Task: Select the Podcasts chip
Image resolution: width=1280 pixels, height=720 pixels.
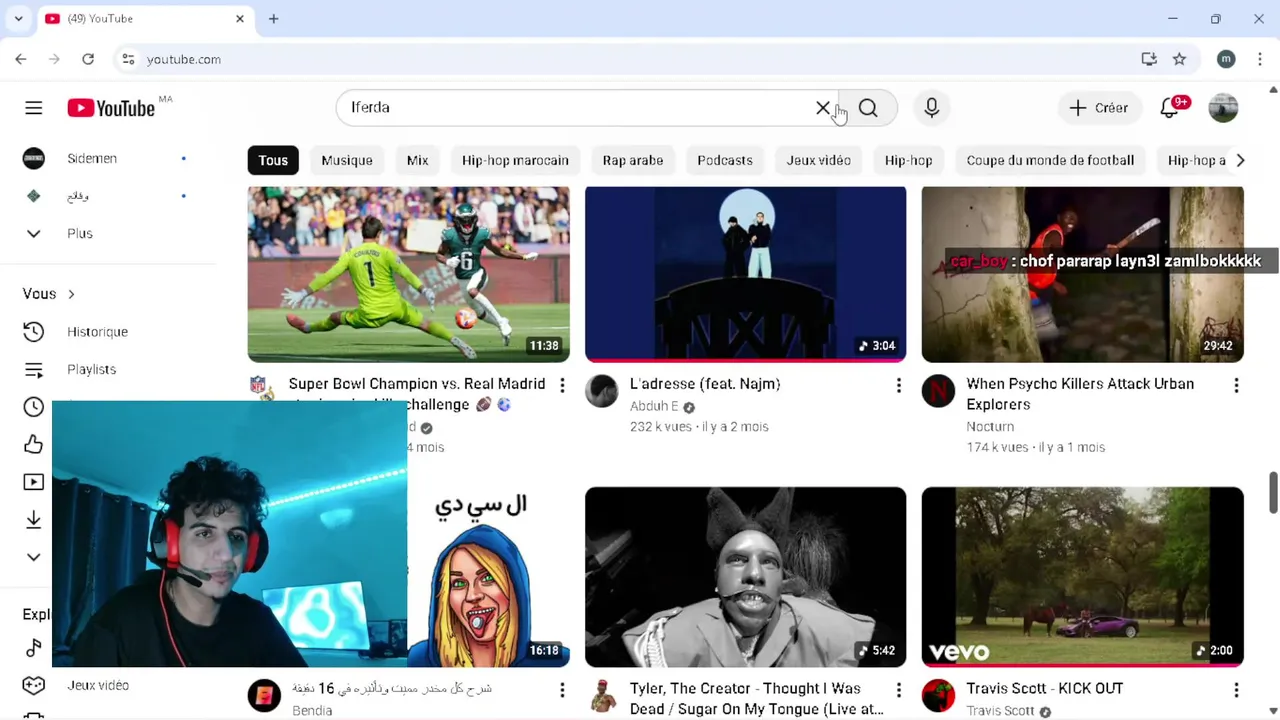Action: click(x=725, y=160)
